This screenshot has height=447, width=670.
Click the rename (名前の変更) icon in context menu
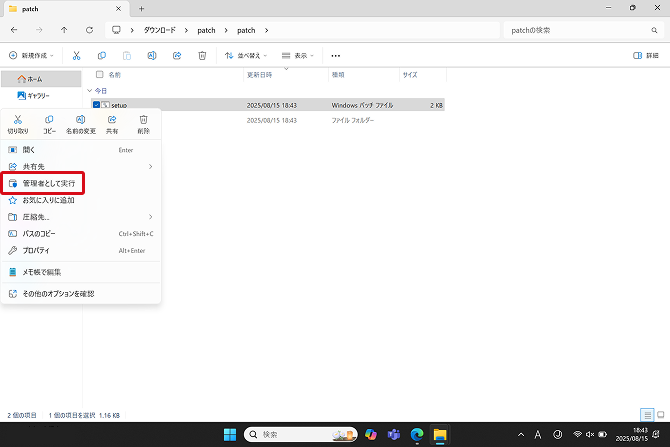click(x=81, y=121)
